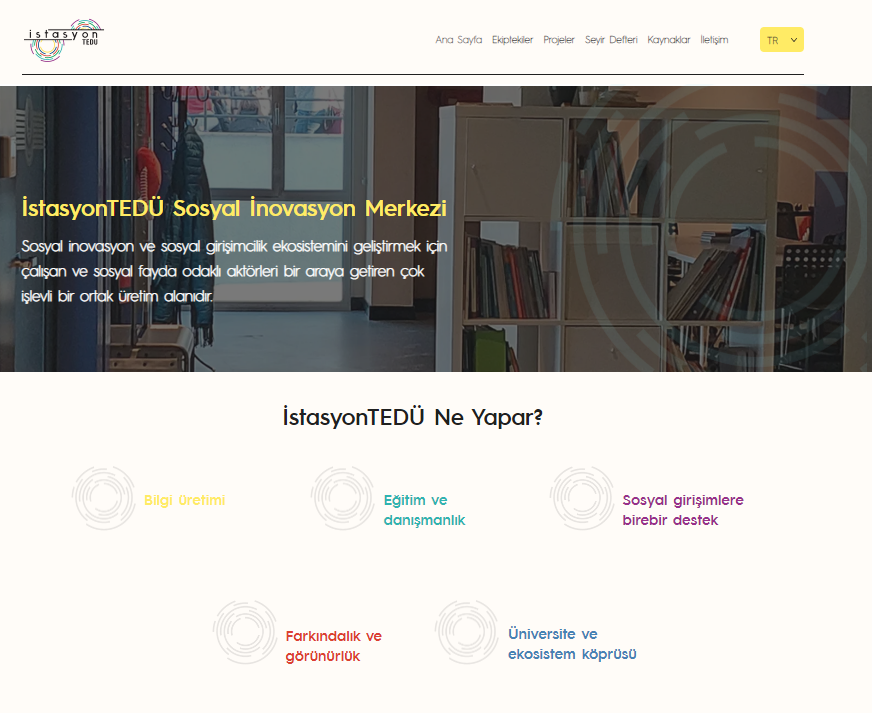This screenshot has height=713, width=872.
Task: Expand the TR language dropdown
Action: click(x=781, y=40)
